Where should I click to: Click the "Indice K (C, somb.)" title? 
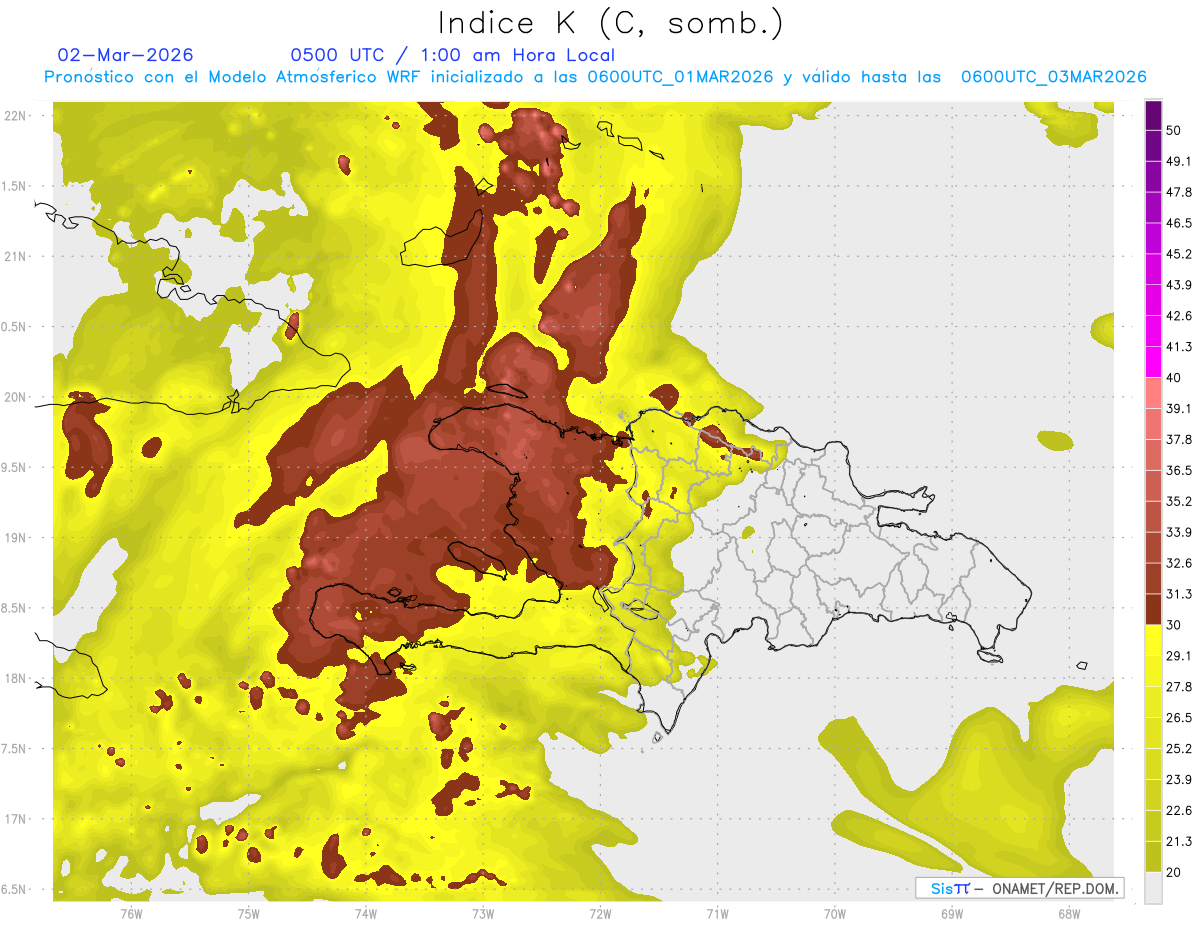pyautogui.click(x=611, y=22)
